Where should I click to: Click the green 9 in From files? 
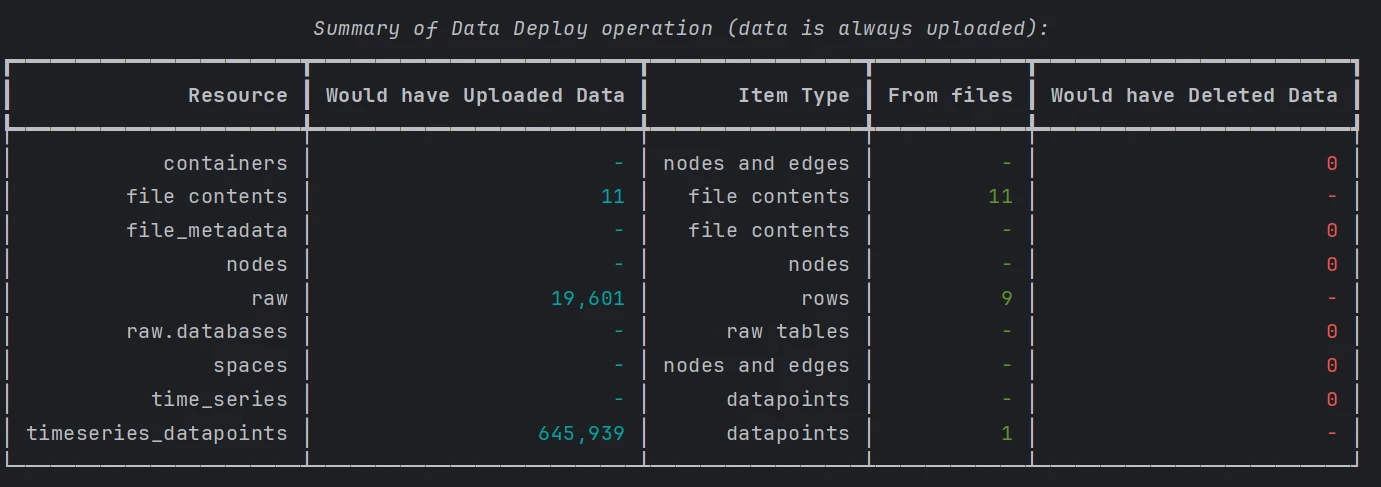(1006, 298)
